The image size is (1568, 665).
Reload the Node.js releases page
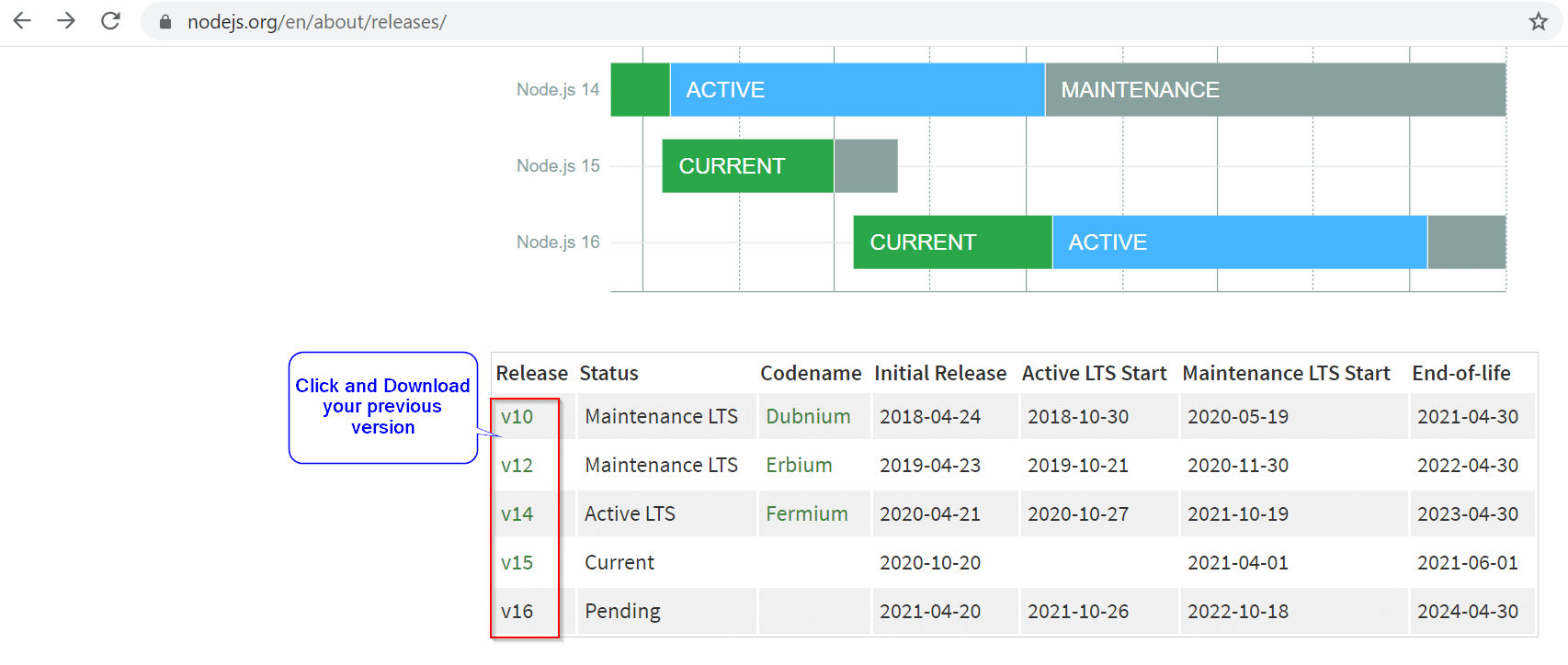[x=110, y=21]
